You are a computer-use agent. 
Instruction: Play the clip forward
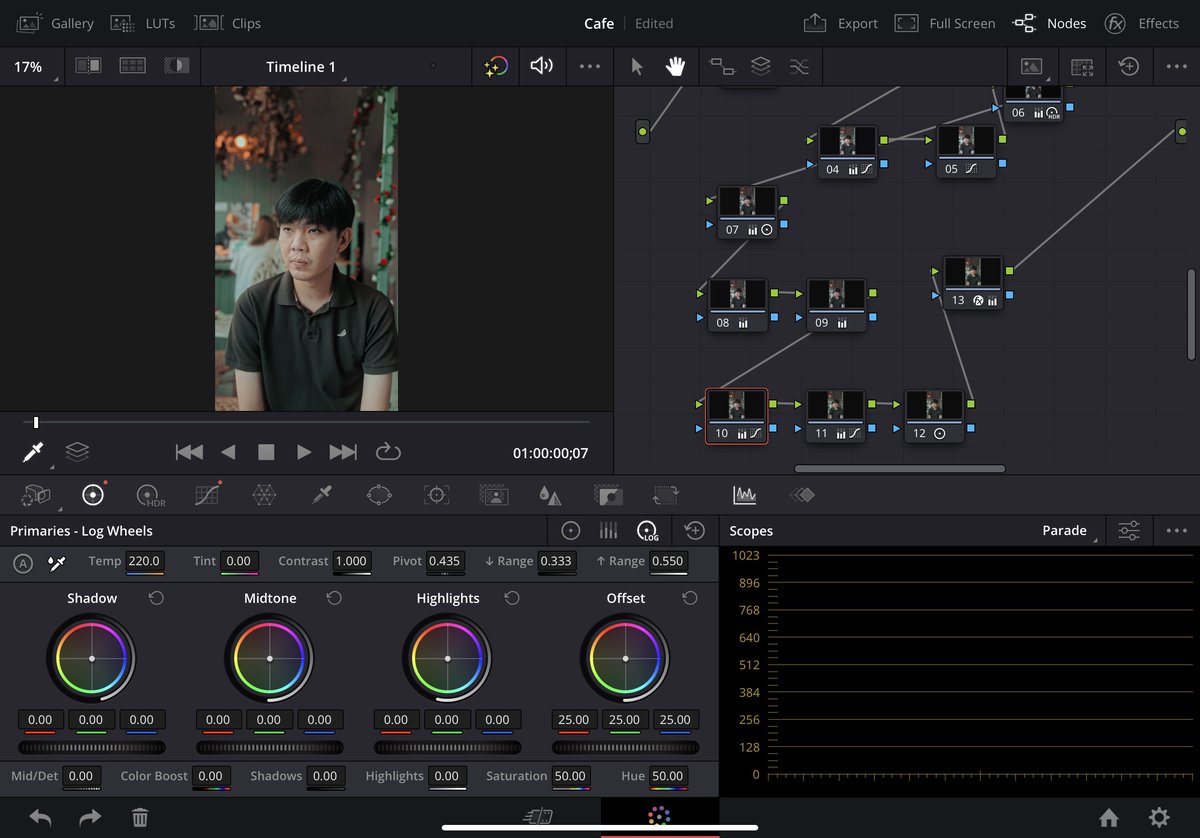304,452
